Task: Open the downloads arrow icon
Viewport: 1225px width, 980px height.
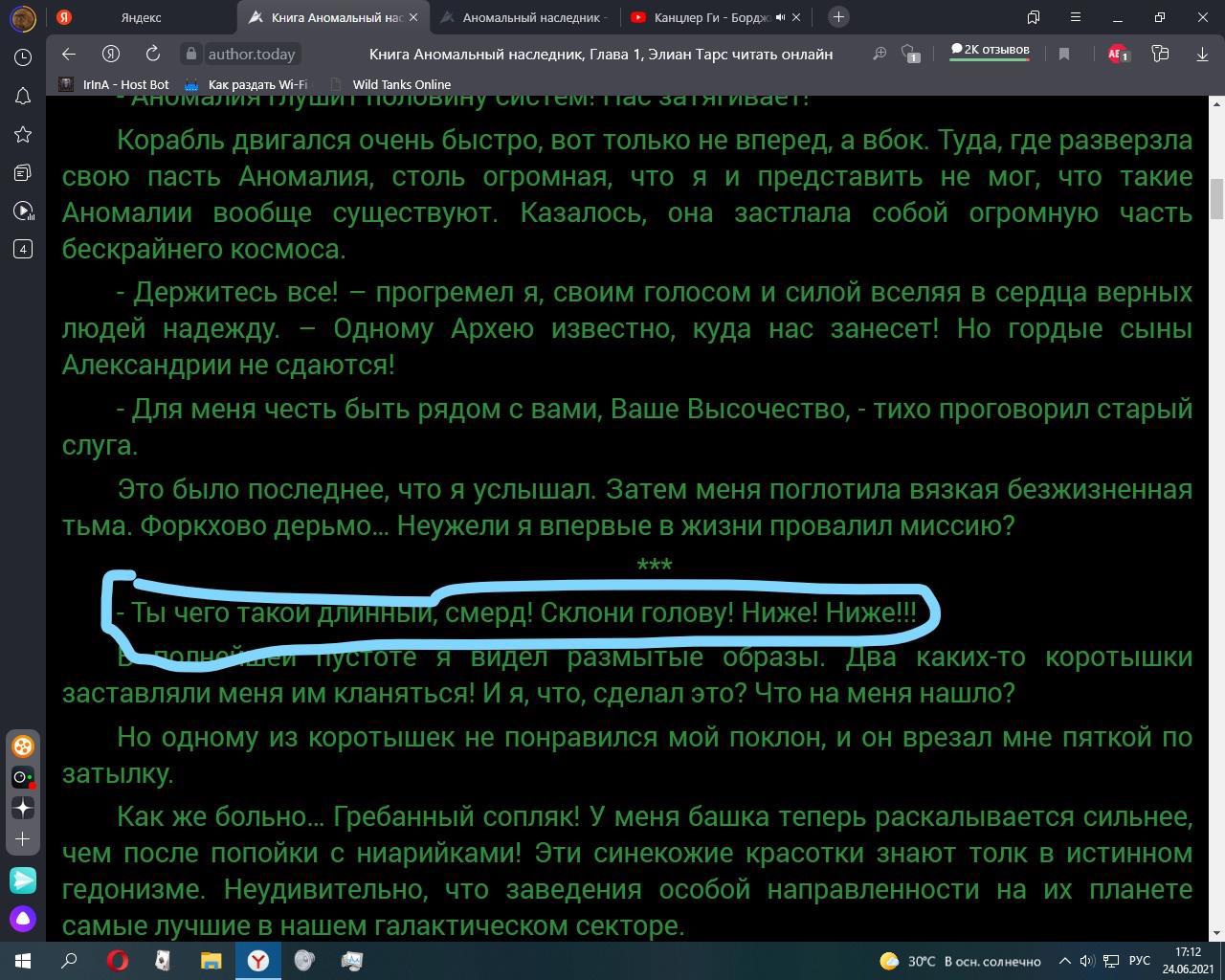Action: tap(1202, 55)
